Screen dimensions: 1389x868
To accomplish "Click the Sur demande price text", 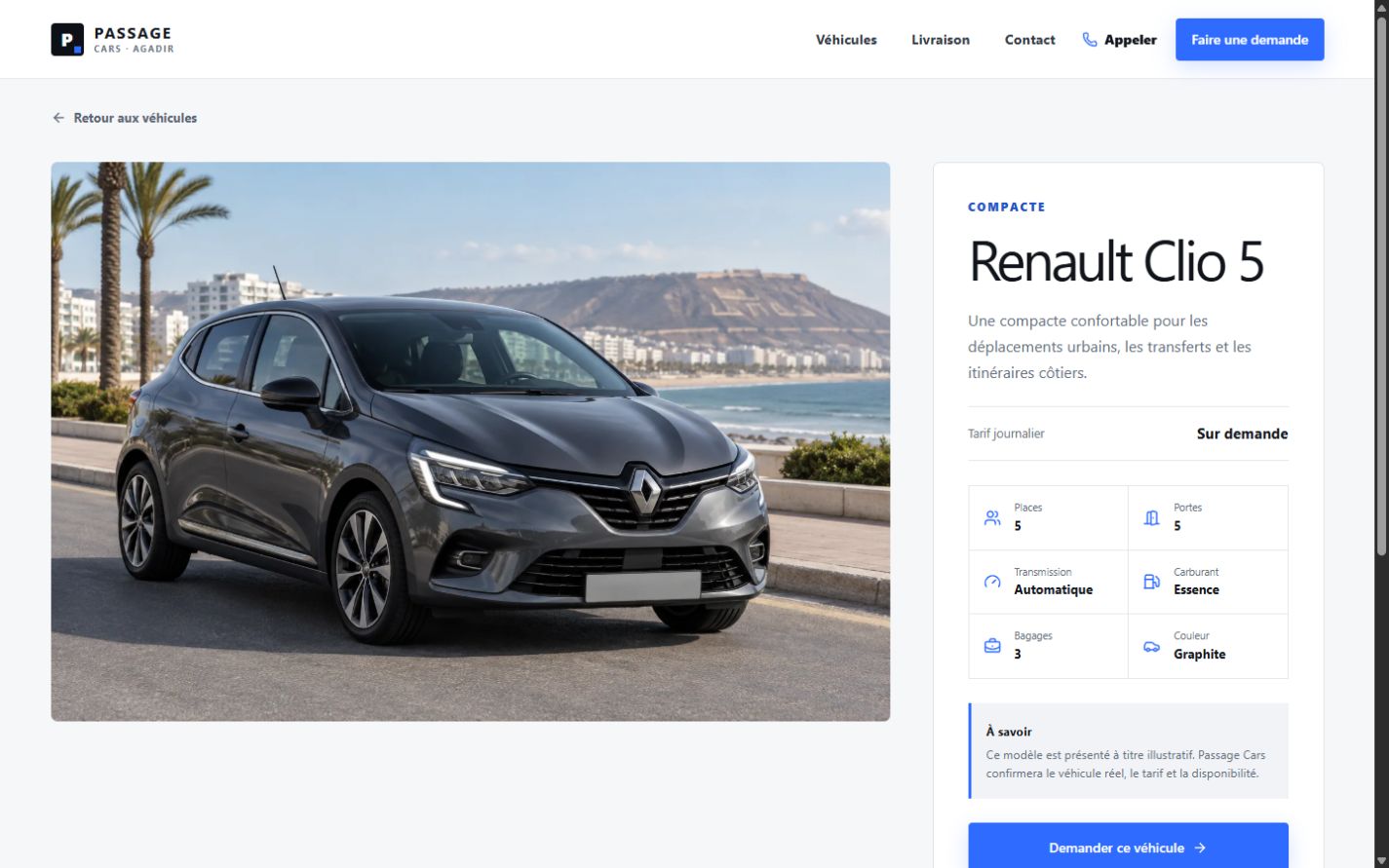I will [1242, 434].
